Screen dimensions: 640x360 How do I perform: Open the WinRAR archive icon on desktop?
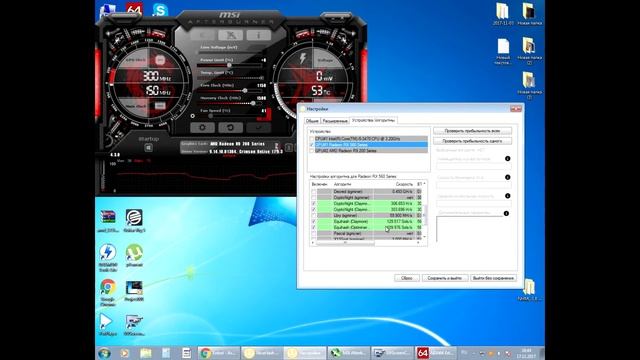[108, 221]
